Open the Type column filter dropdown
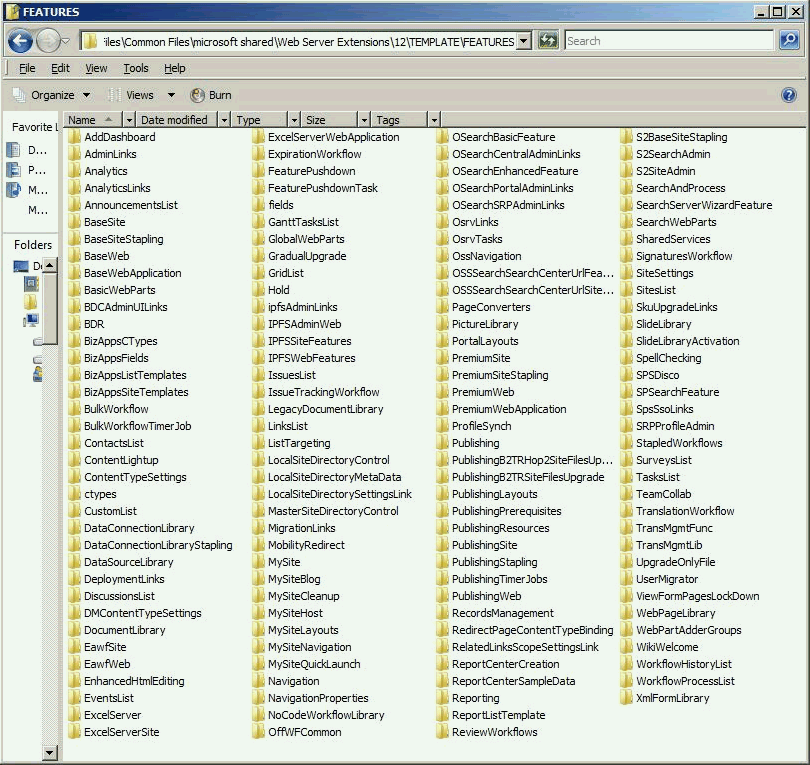This screenshot has width=810, height=765. (294, 120)
